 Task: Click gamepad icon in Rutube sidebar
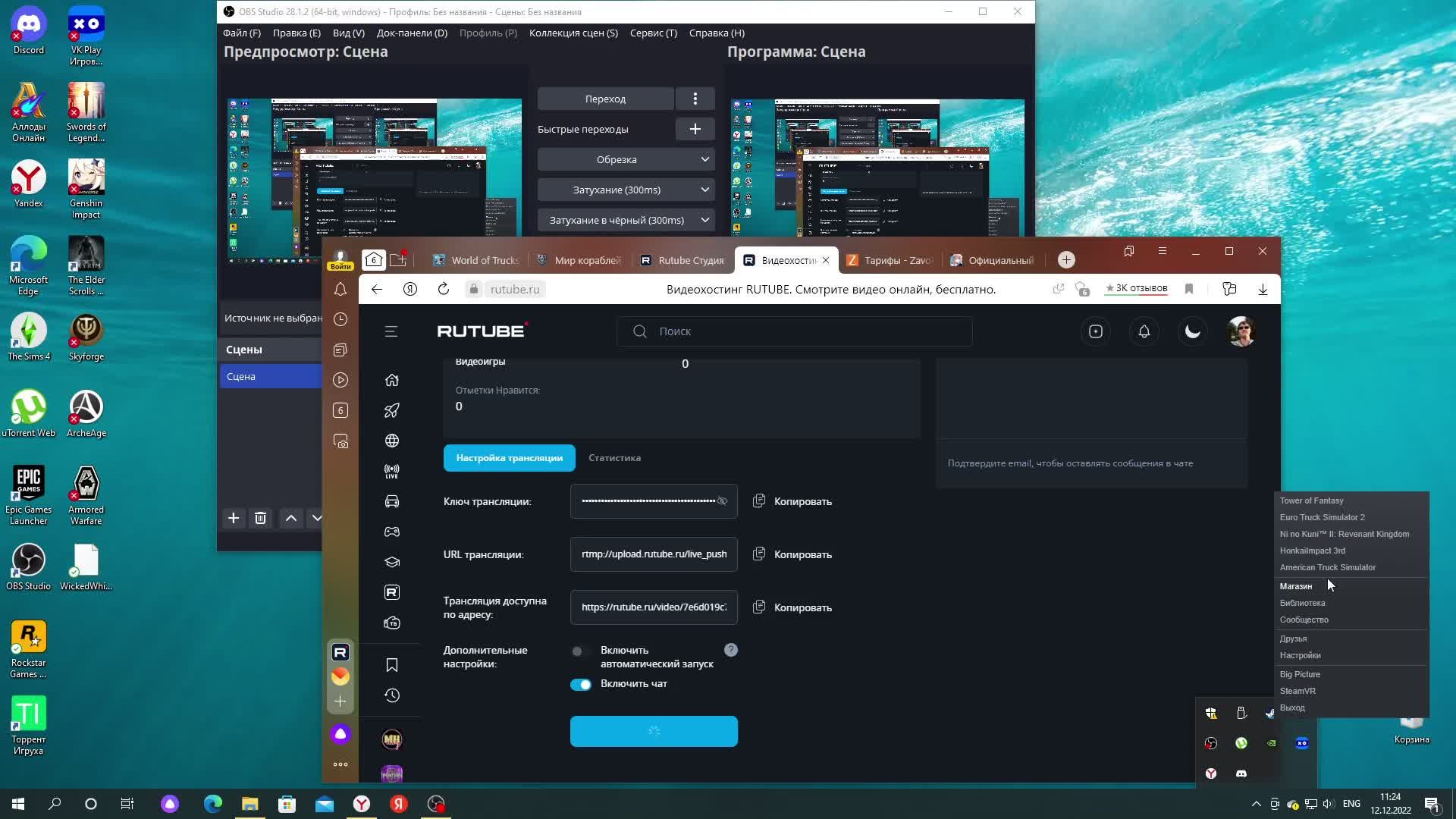click(x=391, y=532)
